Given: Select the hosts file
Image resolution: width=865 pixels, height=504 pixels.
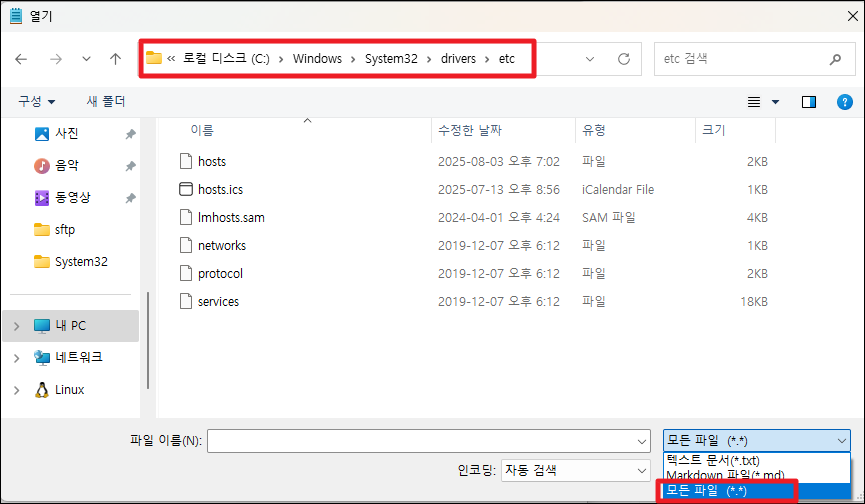Looking at the screenshot, I should [212, 162].
